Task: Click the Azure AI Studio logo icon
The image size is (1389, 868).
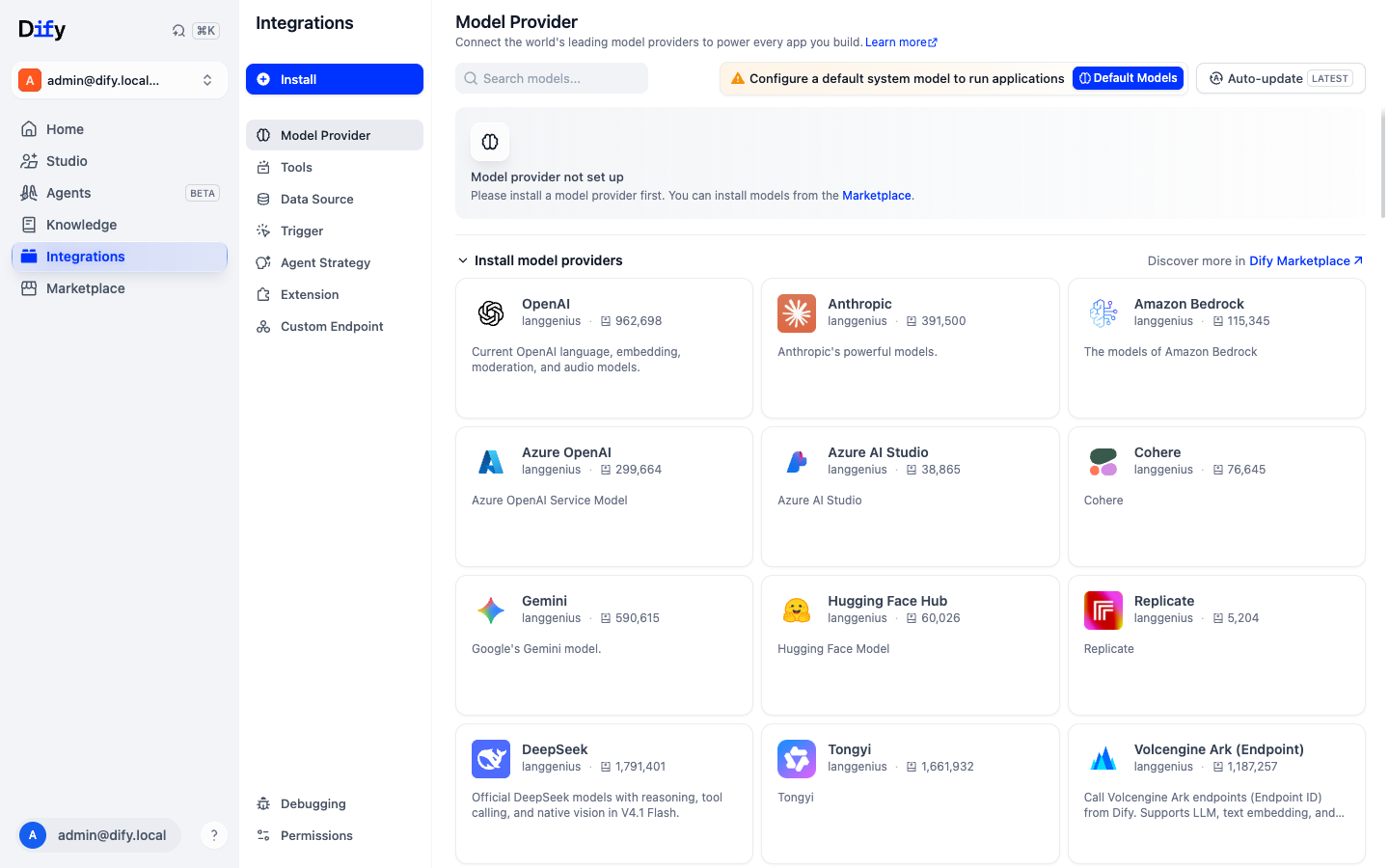Action: 797,462
